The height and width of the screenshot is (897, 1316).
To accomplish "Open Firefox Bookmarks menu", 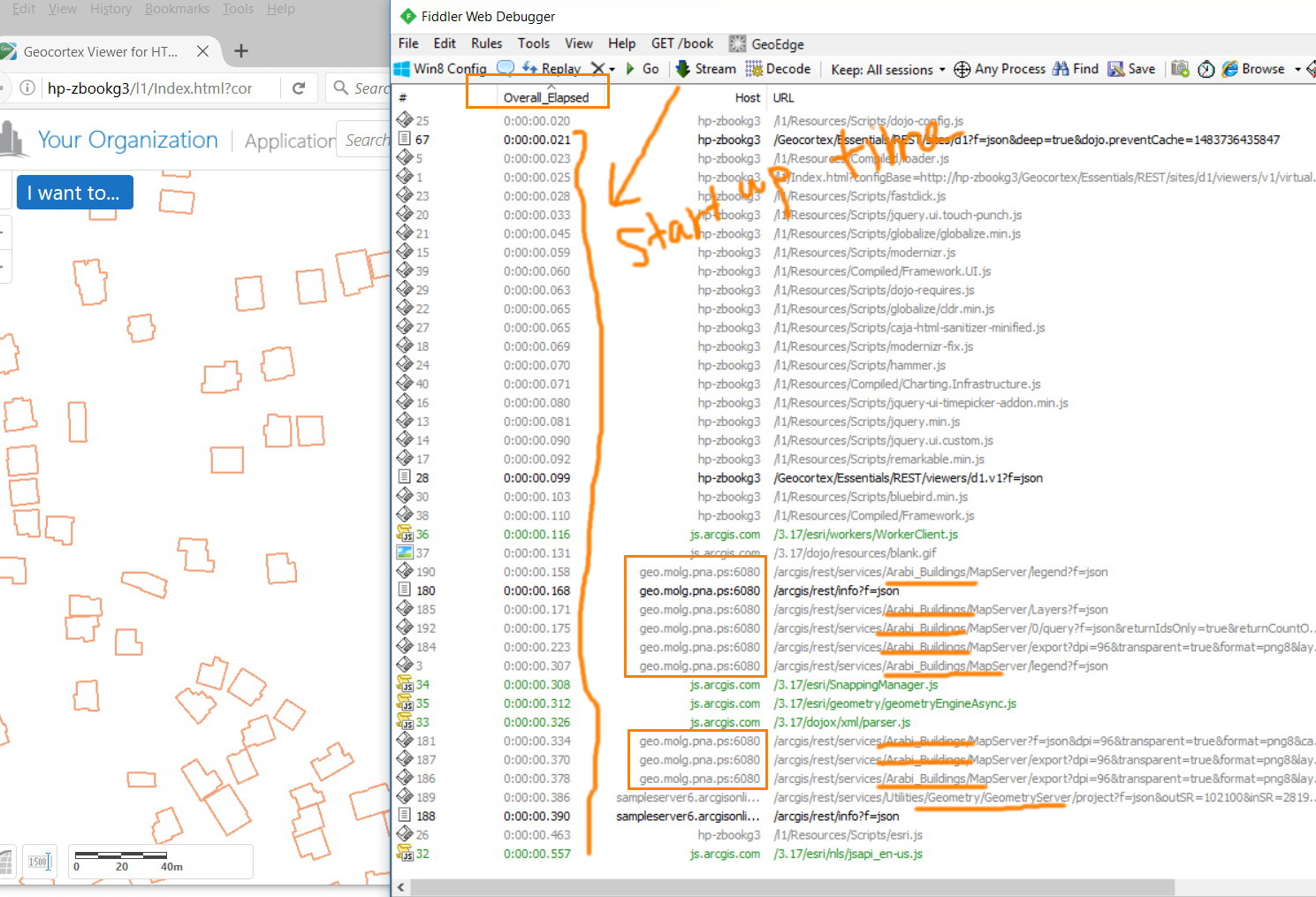I will pyautogui.click(x=178, y=9).
